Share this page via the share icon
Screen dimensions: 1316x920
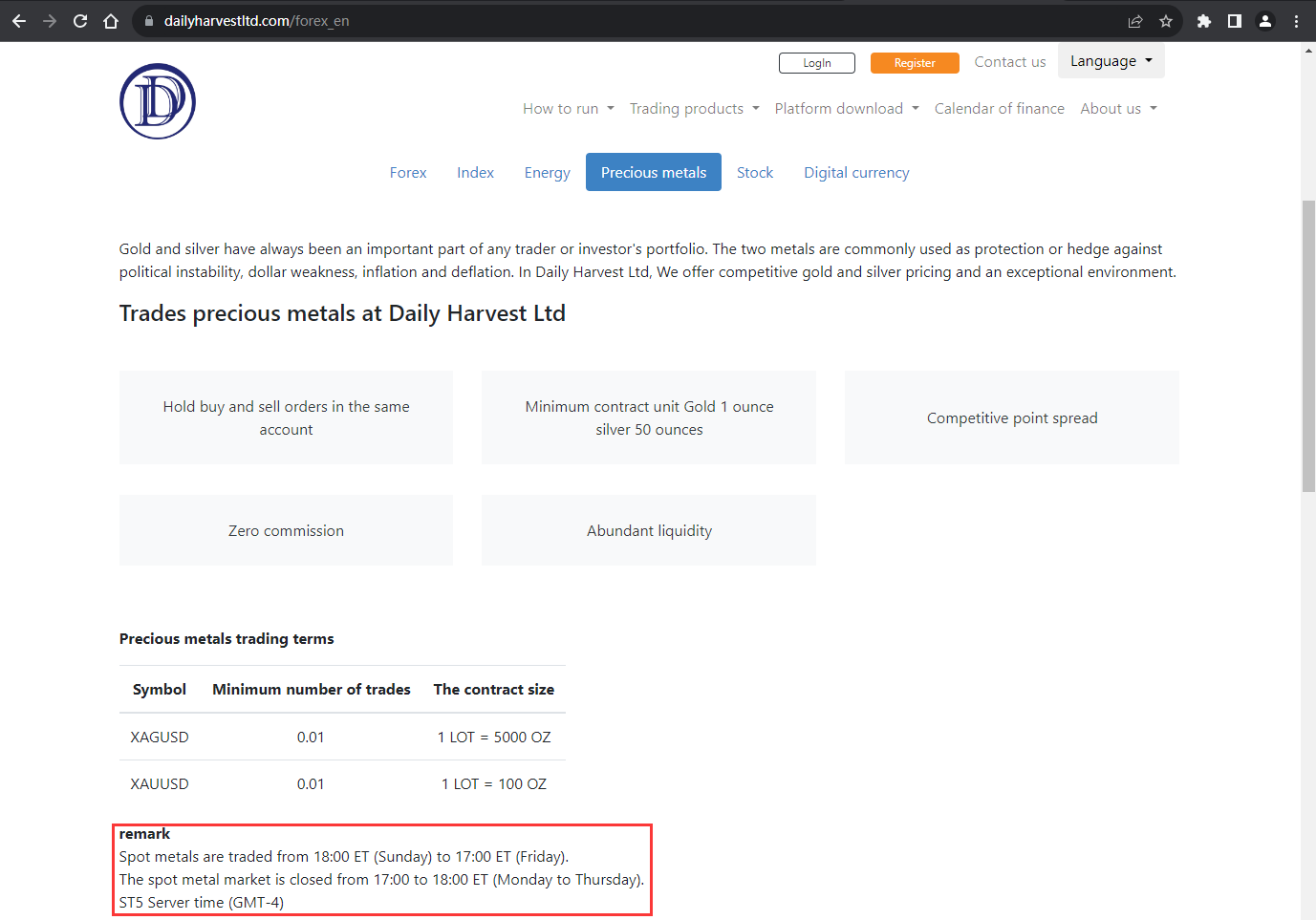click(1135, 21)
